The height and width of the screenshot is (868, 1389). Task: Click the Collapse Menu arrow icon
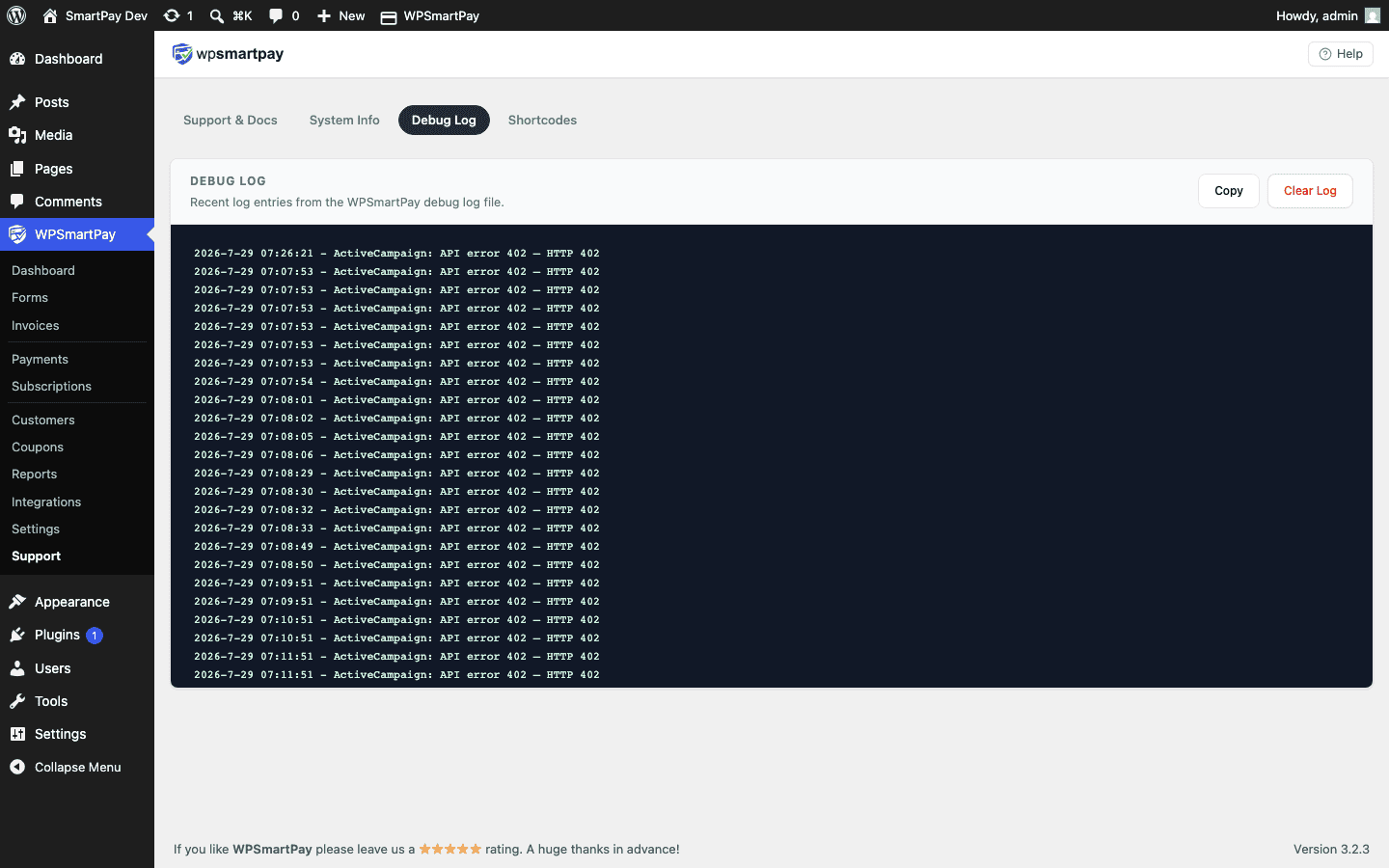(x=17, y=767)
